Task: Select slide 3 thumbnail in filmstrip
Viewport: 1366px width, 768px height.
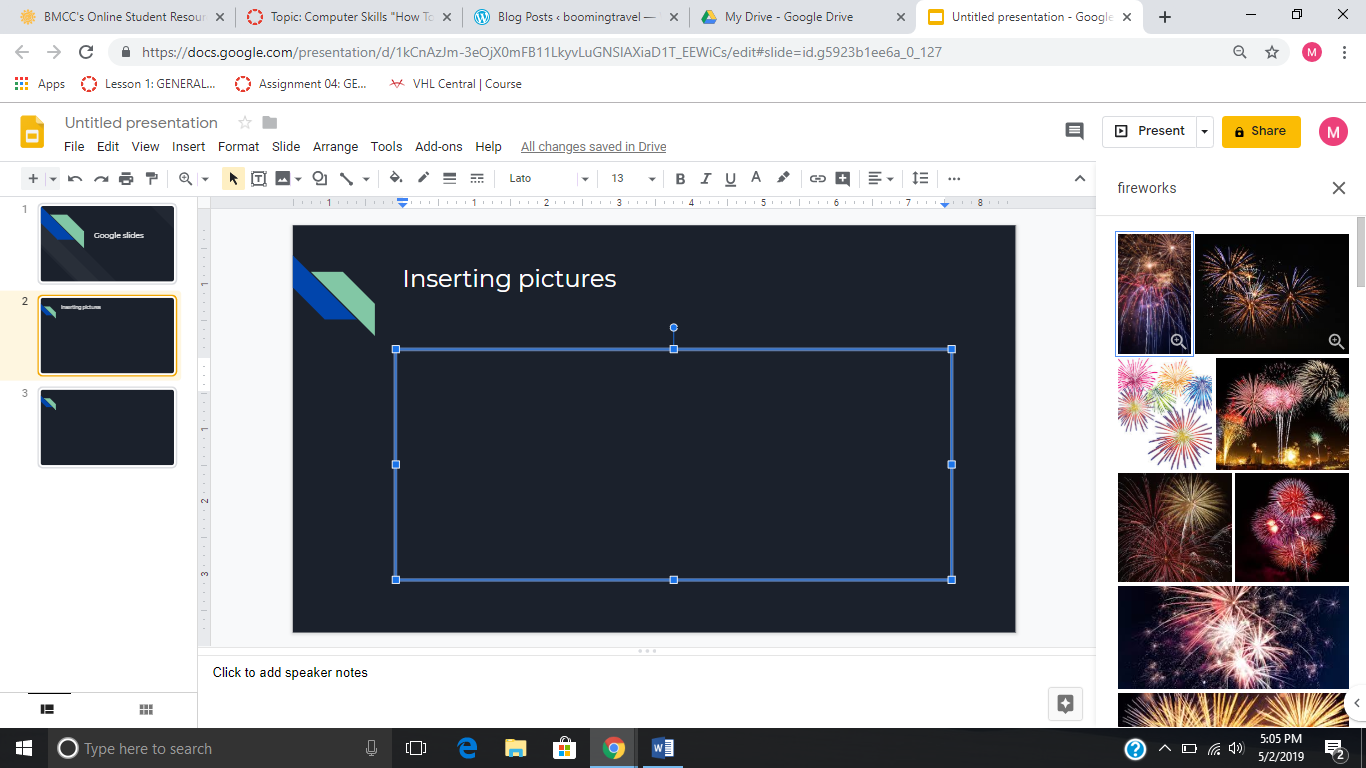Action: 107,427
